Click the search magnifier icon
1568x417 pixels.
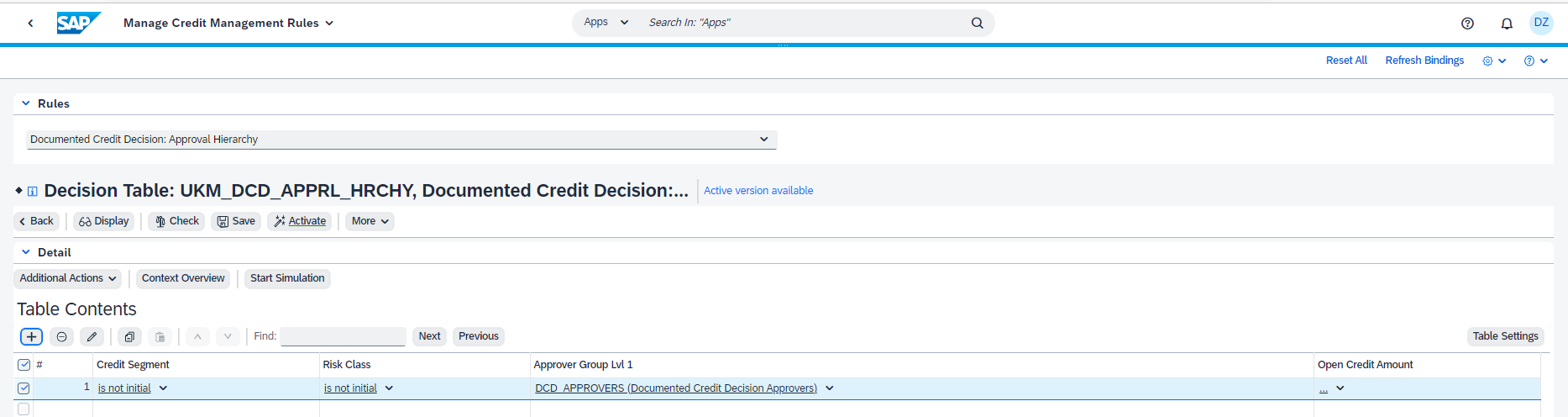point(977,23)
